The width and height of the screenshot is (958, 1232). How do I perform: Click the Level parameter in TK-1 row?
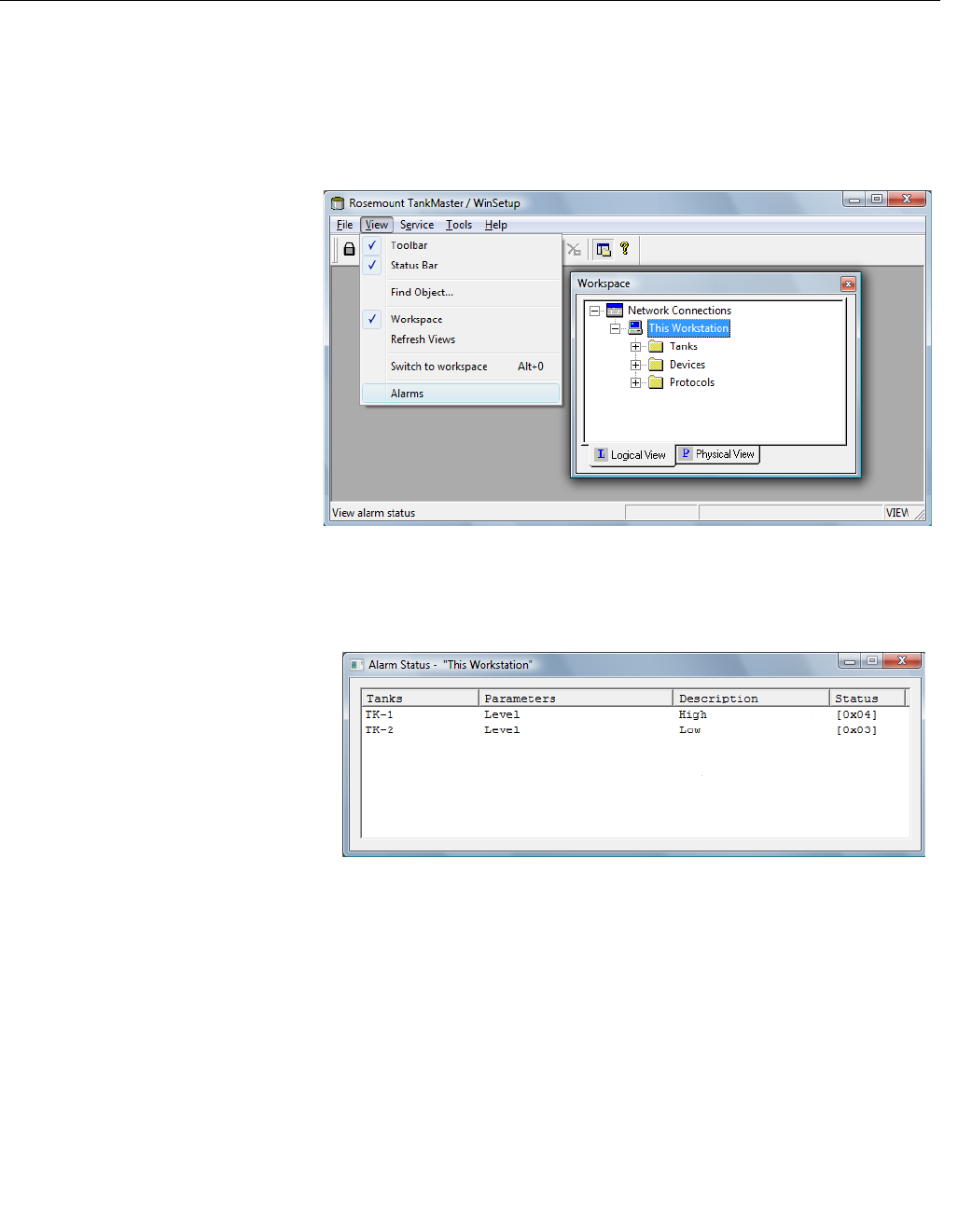(x=502, y=714)
